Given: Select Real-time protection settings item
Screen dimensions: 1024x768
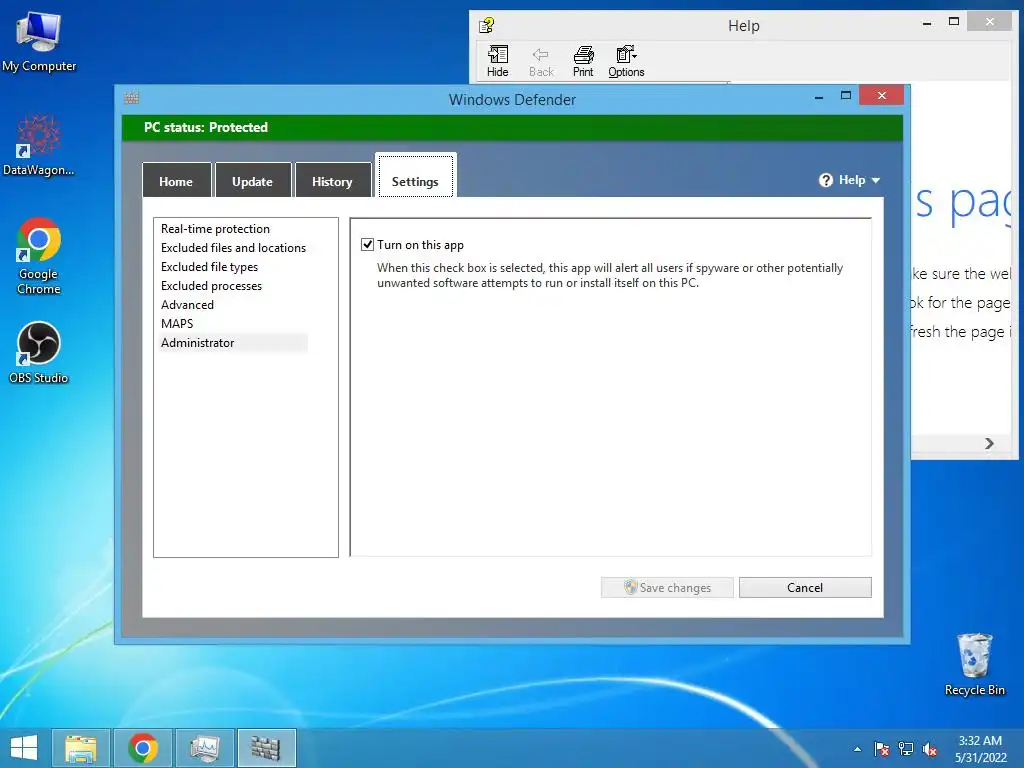Looking at the screenshot, I should [x=216, y=229].
